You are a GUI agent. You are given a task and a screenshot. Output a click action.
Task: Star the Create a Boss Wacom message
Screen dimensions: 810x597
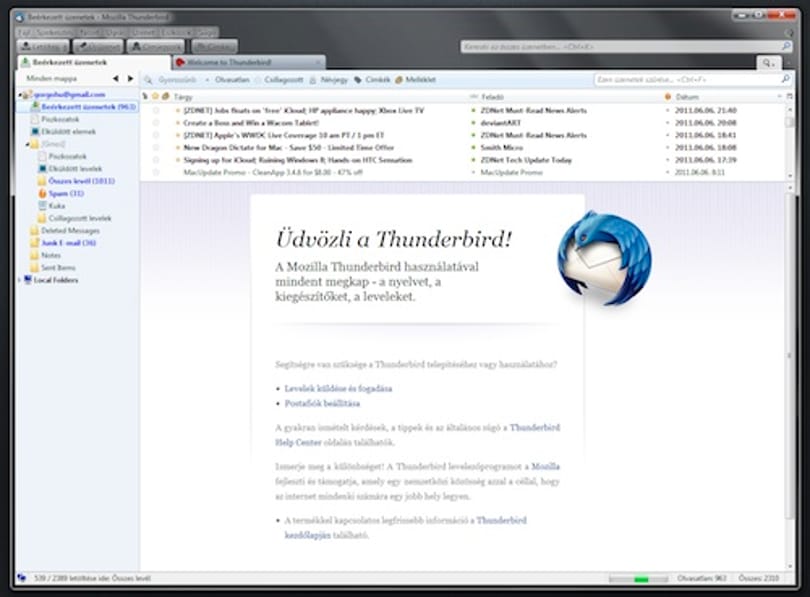click(155, 123)
